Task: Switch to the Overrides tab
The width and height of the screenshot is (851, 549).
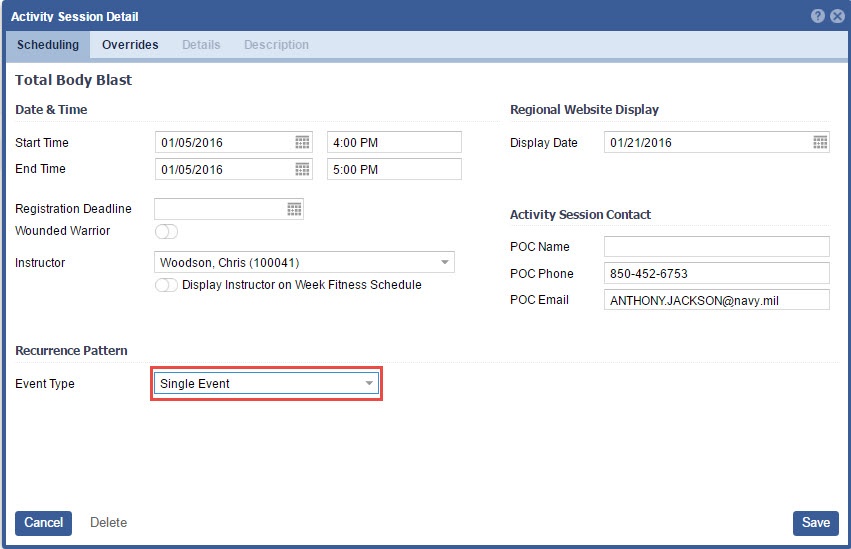Action: point(130,45)
